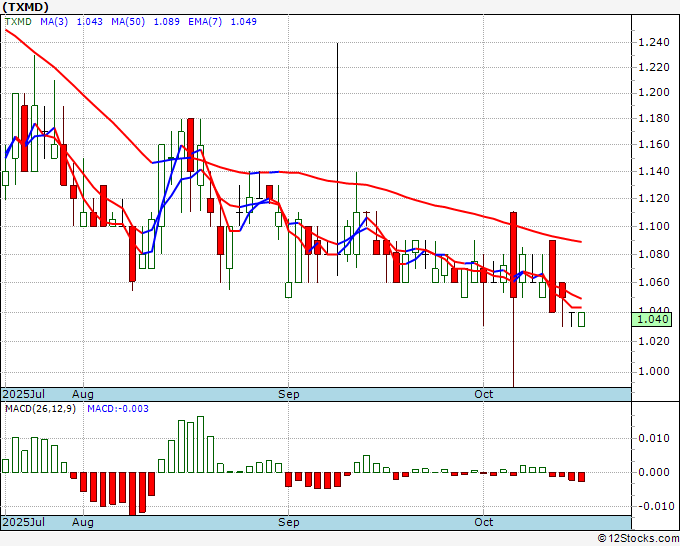Click the 1.100 price axis label
Viewport: 680px width, 546px height.
tap(654, 226)
